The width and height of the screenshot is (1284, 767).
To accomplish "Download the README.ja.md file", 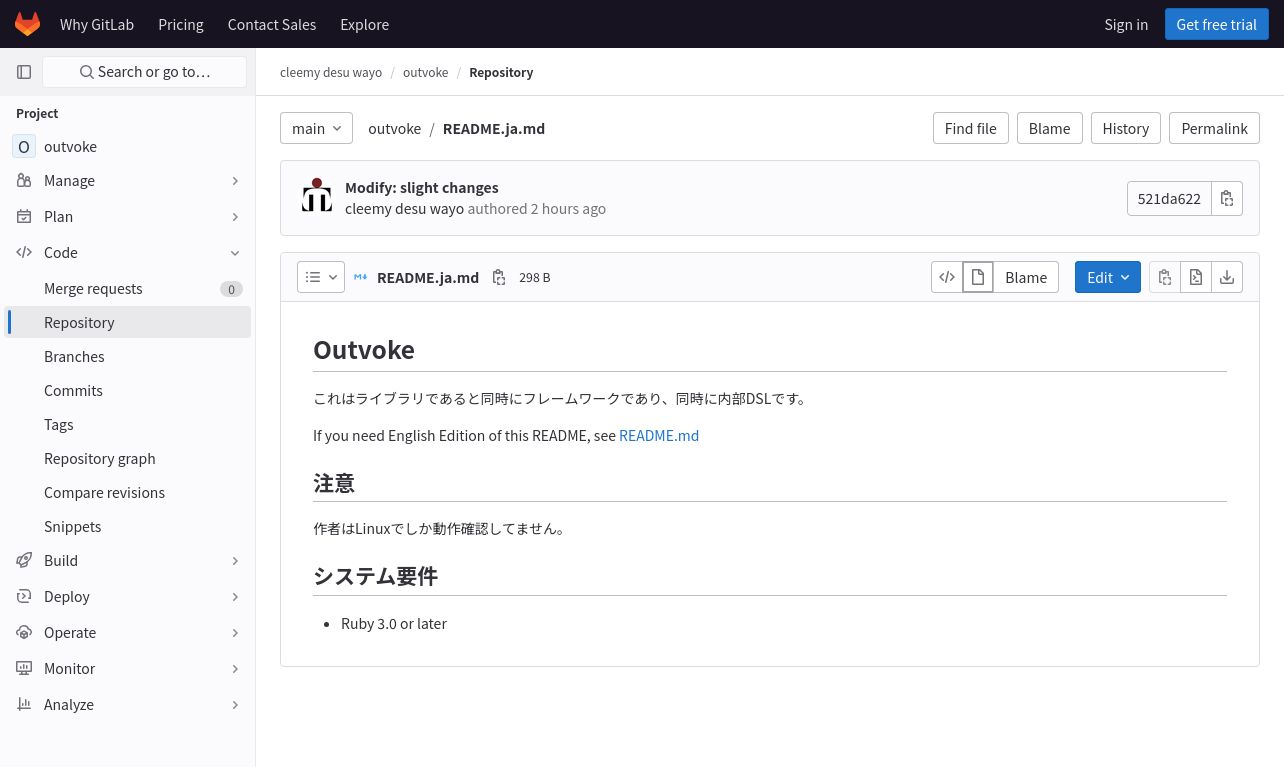I will tap(1227, 277).
